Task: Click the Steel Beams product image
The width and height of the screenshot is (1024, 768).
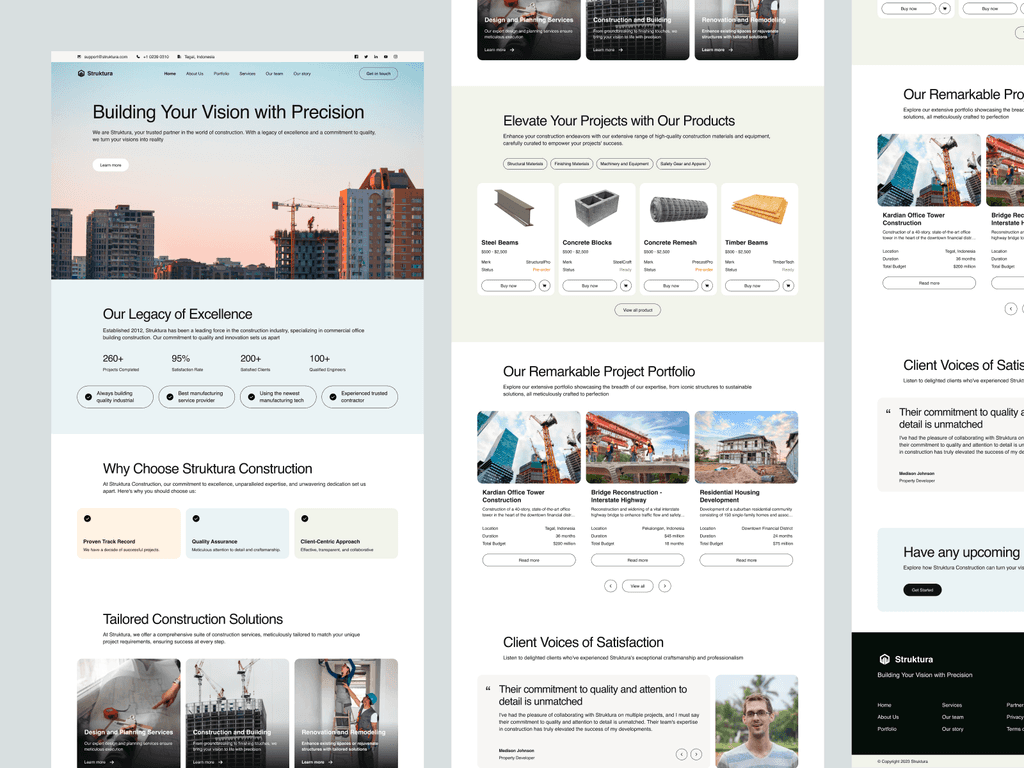Action: (x=515, y=208)
